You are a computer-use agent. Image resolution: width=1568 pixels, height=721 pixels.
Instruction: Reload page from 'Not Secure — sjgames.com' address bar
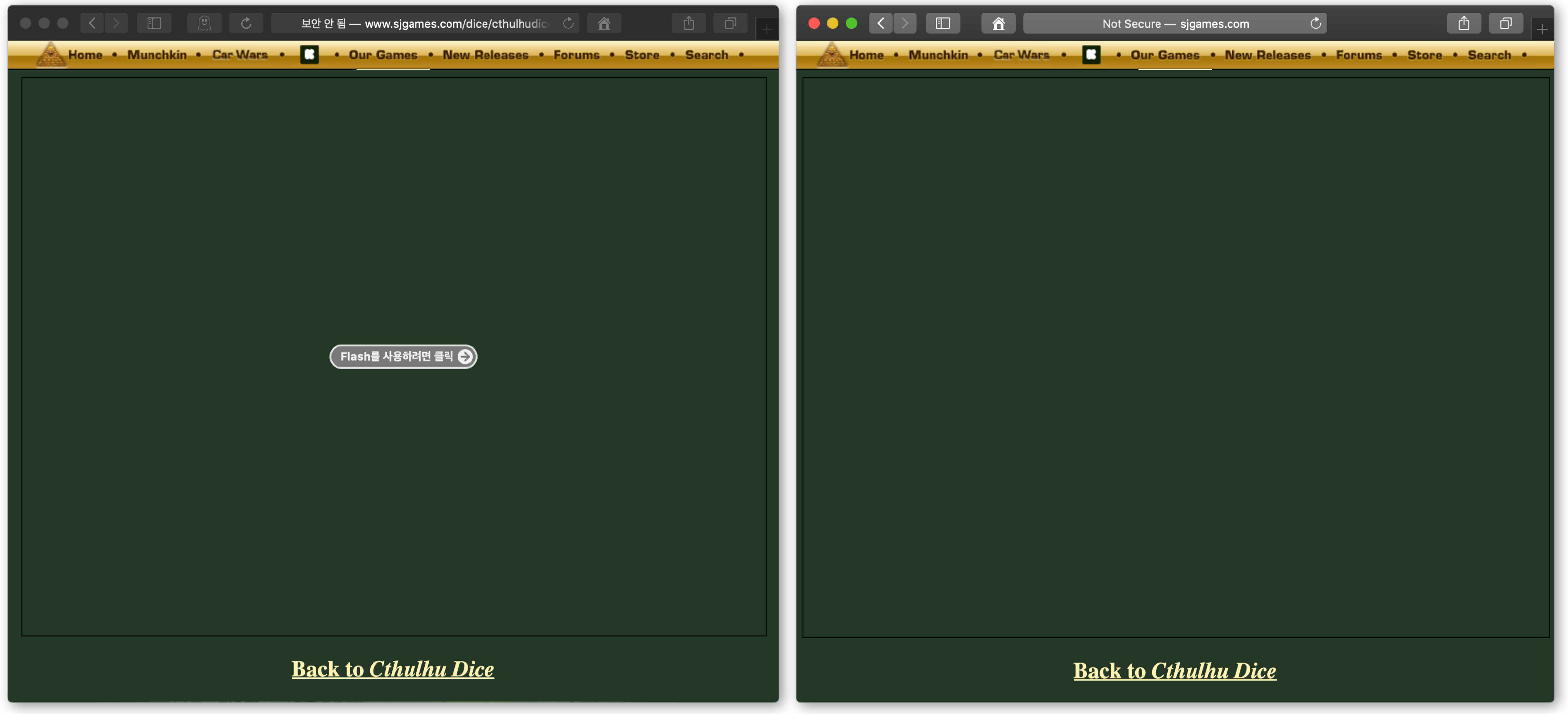(x=1315, y=23)
